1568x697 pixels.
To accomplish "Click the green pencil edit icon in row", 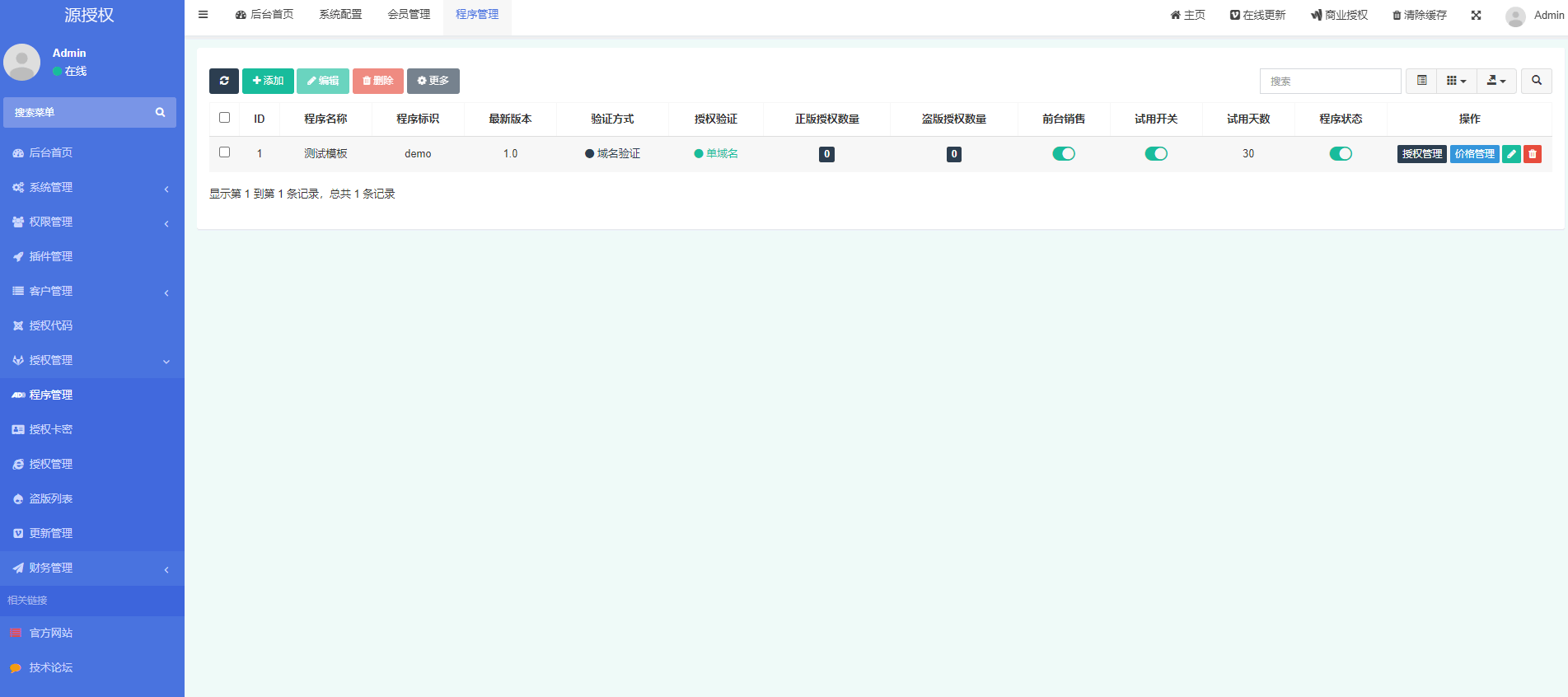I will click(1511, 154).
